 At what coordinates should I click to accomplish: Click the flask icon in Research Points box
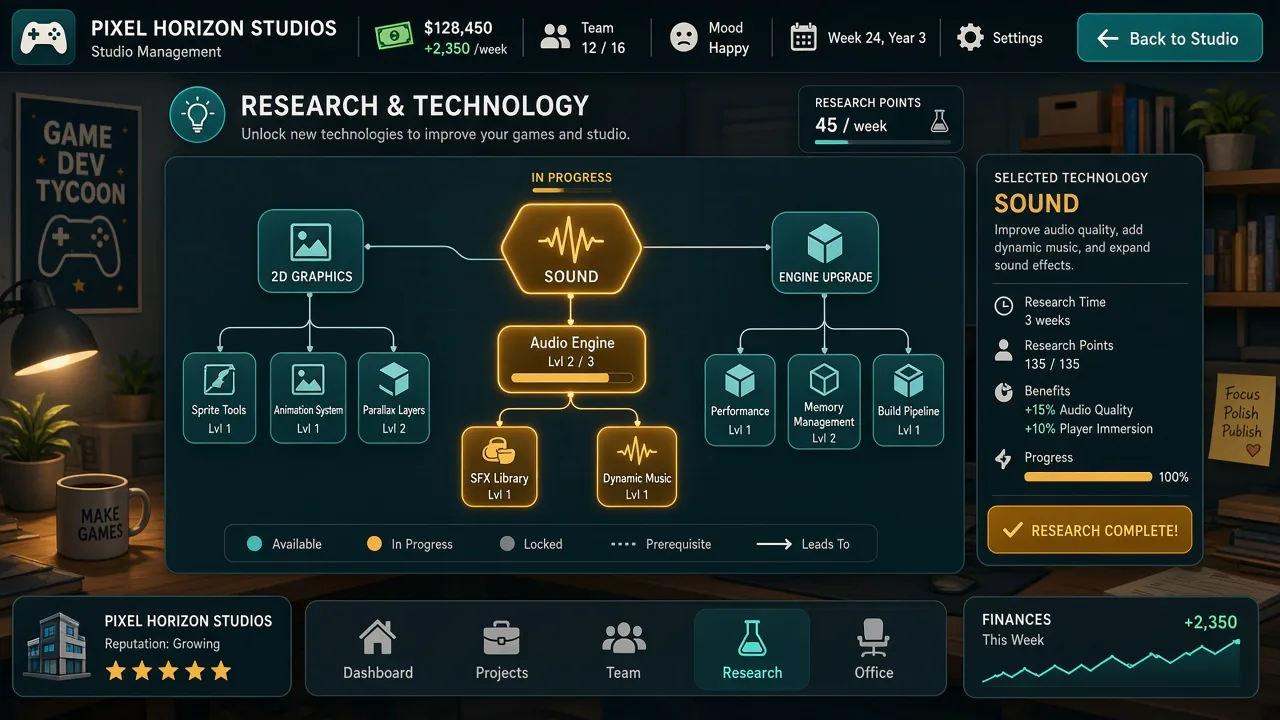coord(938,122)
